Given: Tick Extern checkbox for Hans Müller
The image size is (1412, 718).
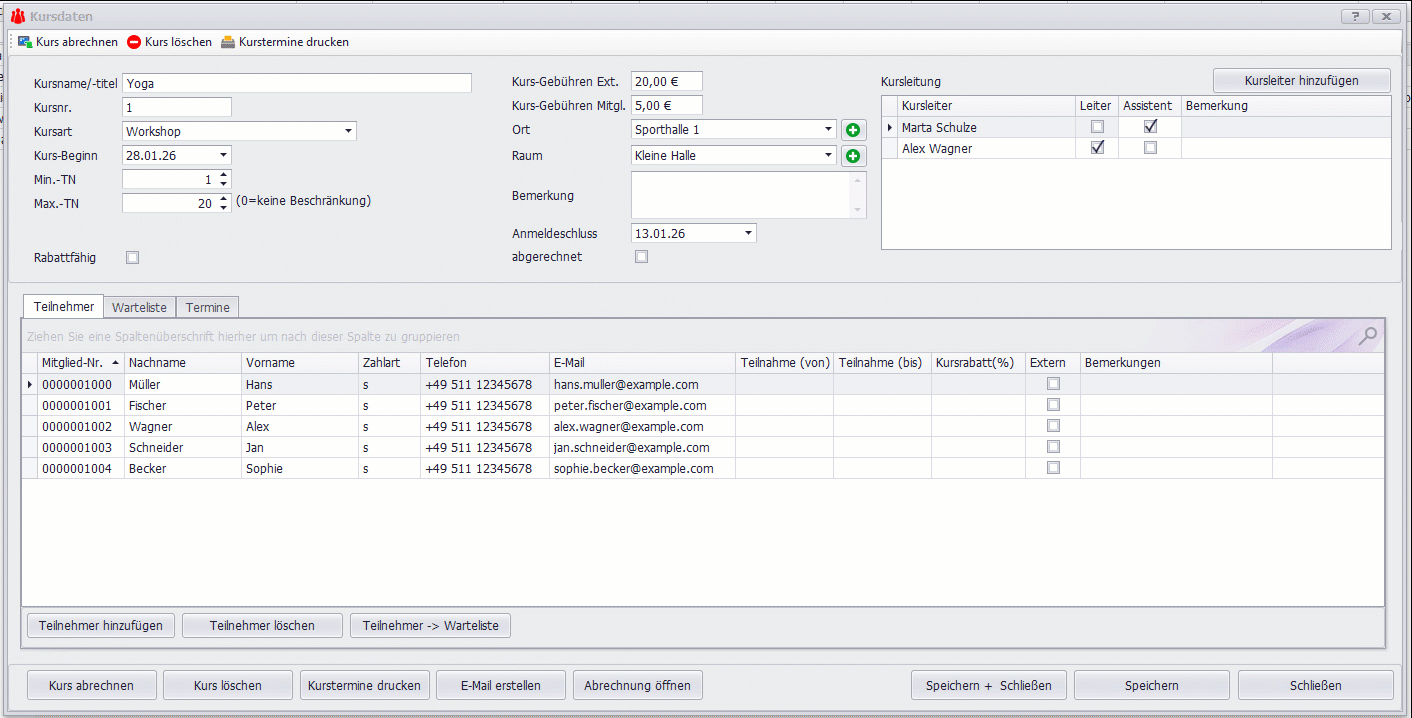Looking at the screenshot, I should tap(1053, 384).
